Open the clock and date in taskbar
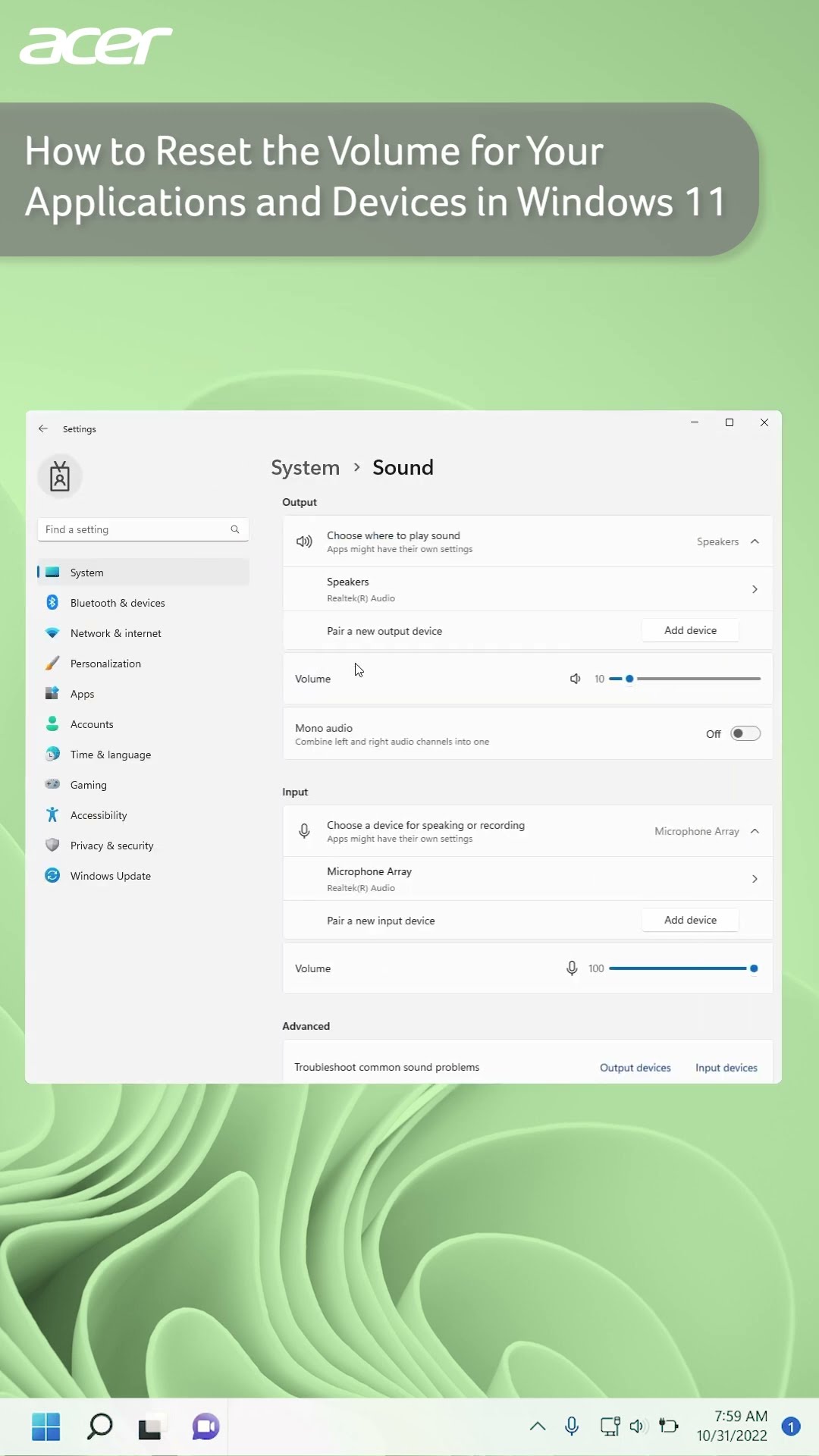The width and height of the screenshot is (819, 1456). [732, 1426]
